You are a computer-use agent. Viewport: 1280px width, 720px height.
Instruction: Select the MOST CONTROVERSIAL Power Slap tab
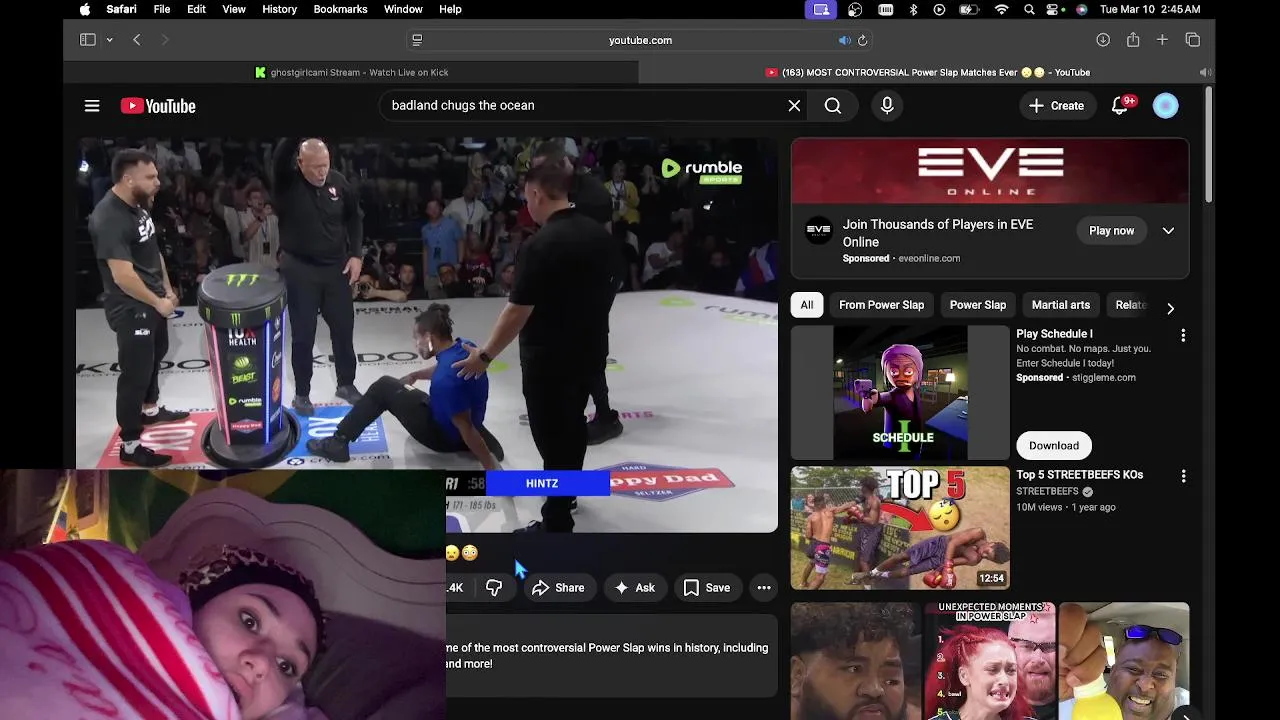coord(927,72)
